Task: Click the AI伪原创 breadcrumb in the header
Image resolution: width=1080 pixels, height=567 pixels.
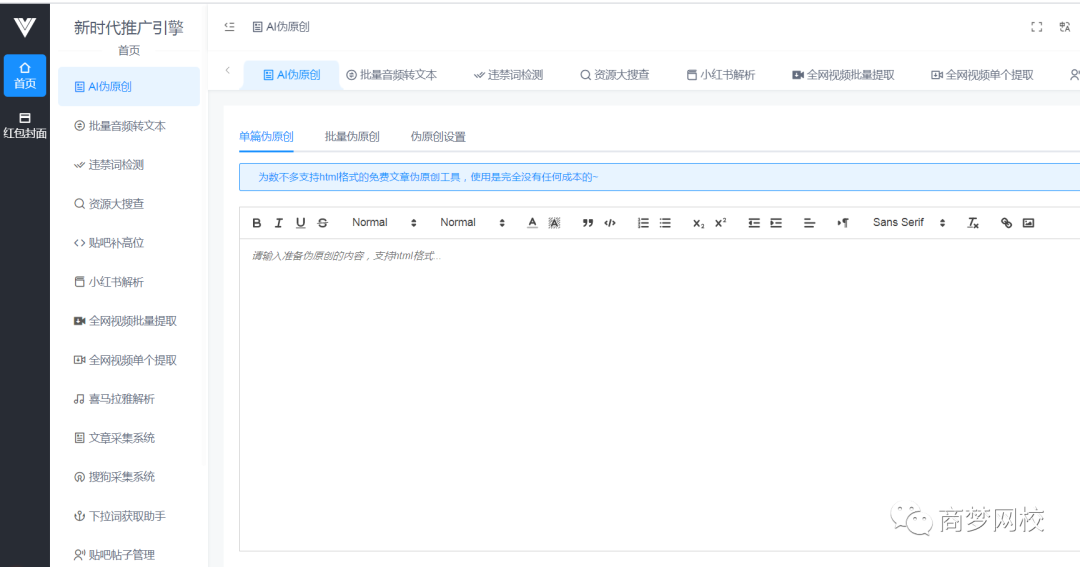Action: click(x=281, y=27)
